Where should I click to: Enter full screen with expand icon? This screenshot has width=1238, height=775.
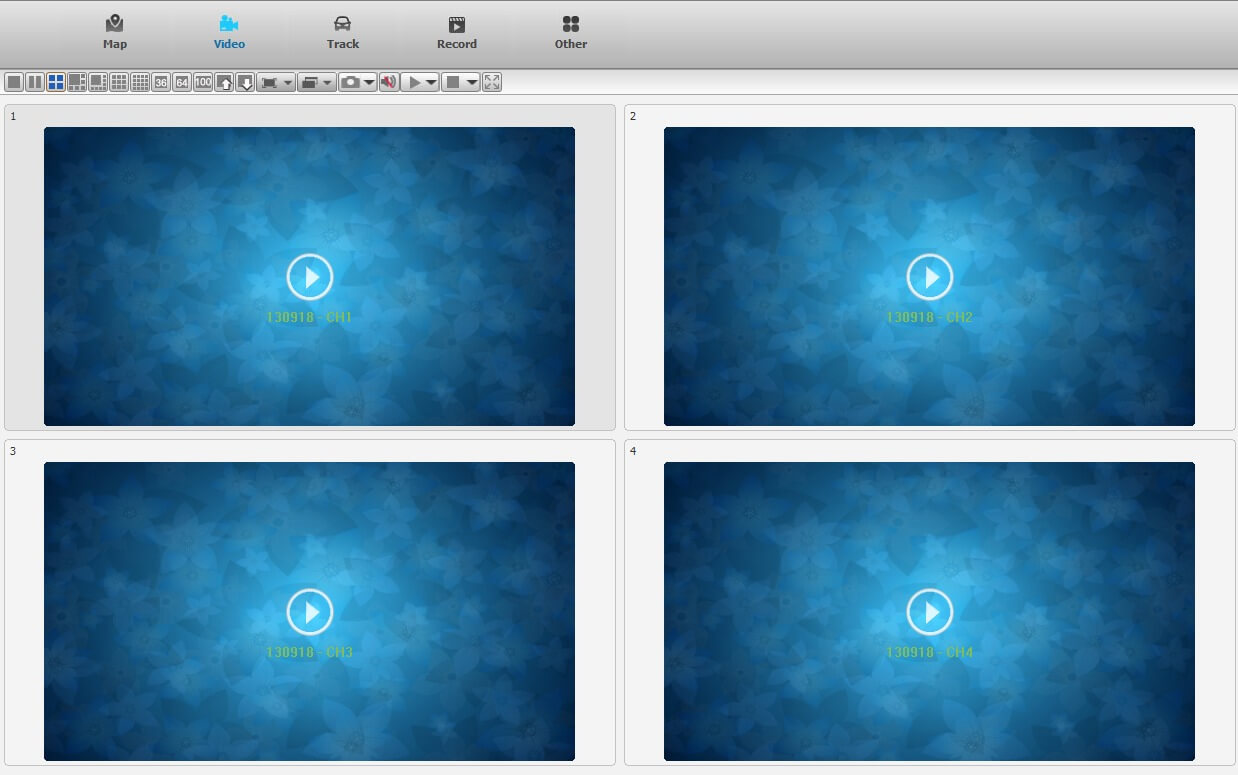pyautogui.click(x=492, y=82)
